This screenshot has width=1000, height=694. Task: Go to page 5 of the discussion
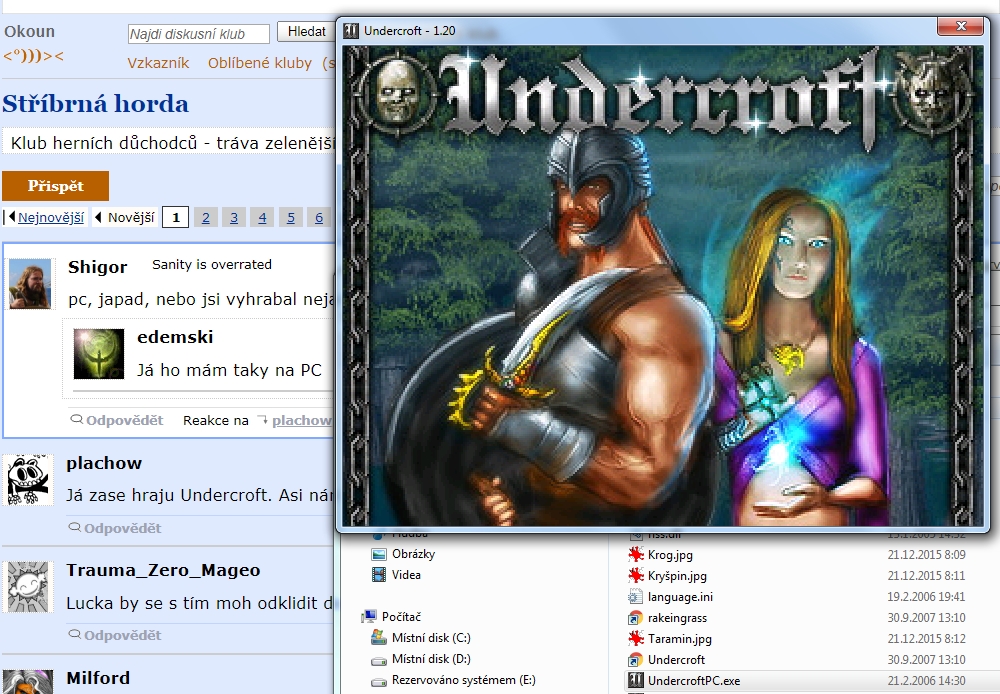coord(291,218)
